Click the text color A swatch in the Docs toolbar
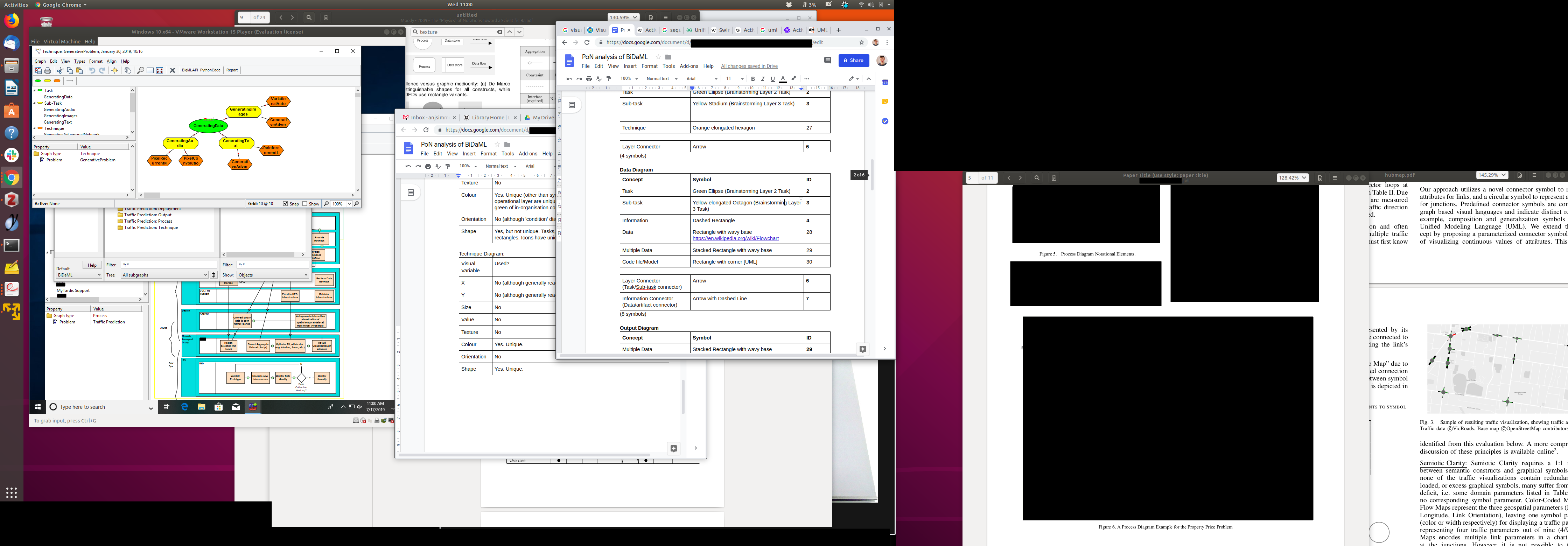1568x546 pixels. coord(783,79)
